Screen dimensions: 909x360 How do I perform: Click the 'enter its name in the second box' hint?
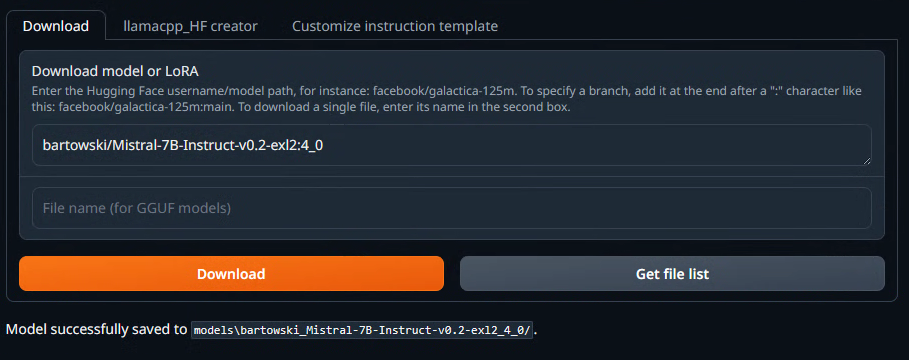479,107
